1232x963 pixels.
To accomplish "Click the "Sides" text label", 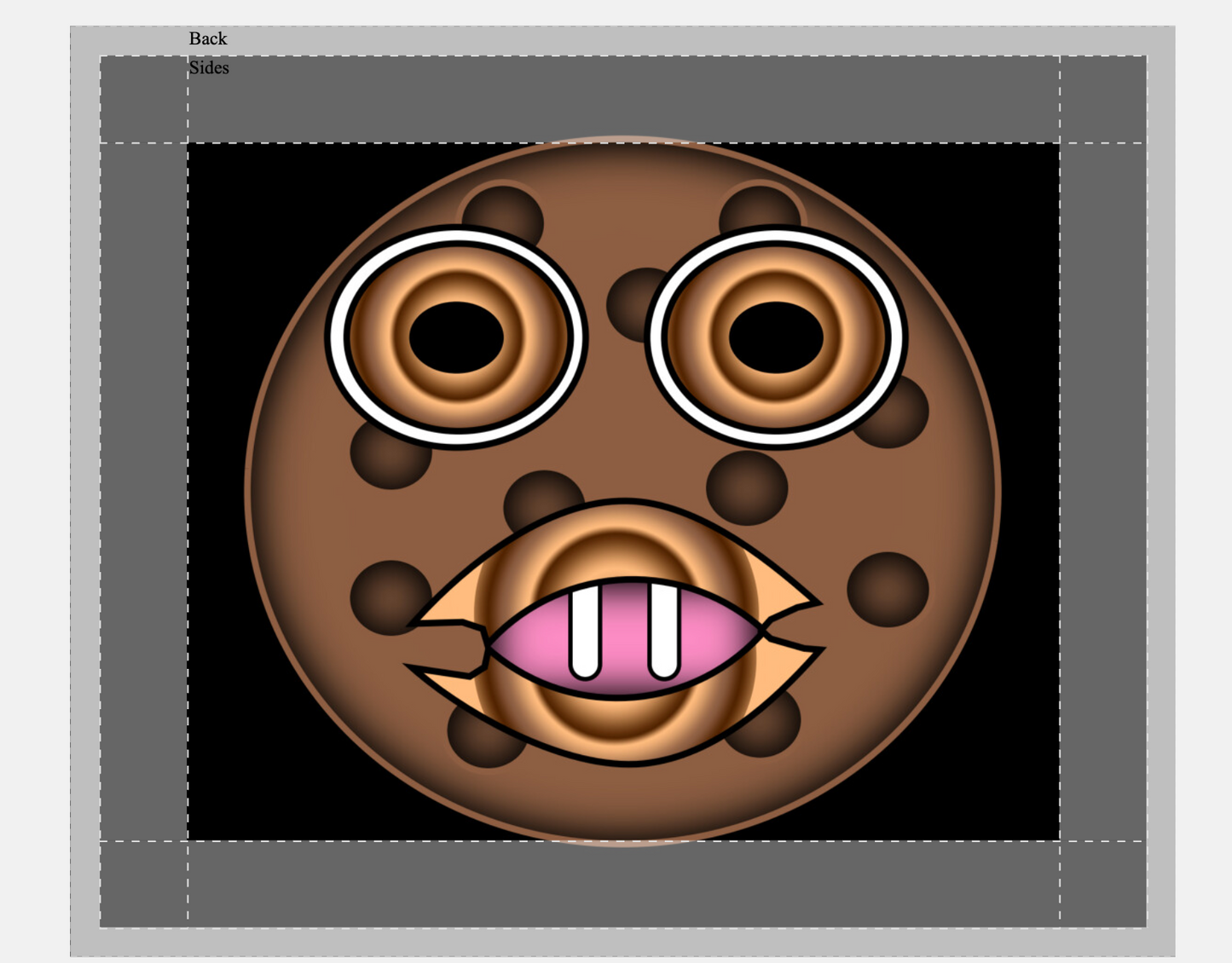I will 209,67.
